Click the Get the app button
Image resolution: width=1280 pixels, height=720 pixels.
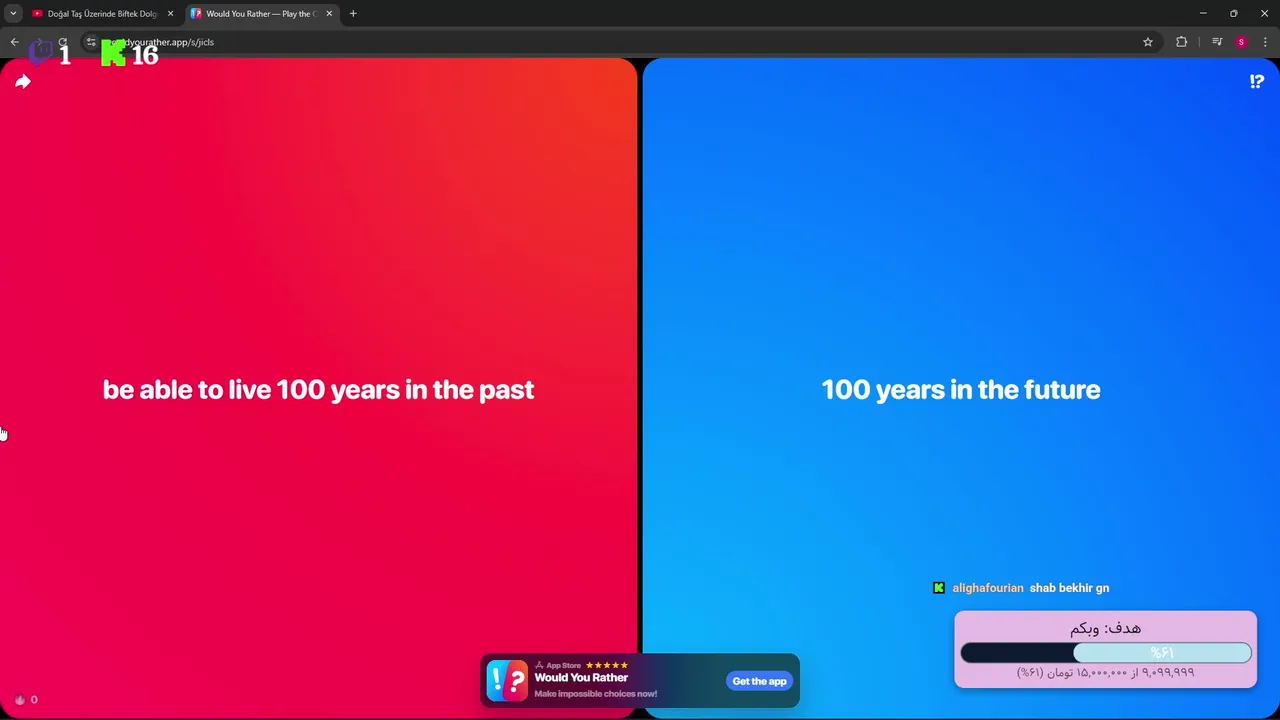[x=760, y=681]
